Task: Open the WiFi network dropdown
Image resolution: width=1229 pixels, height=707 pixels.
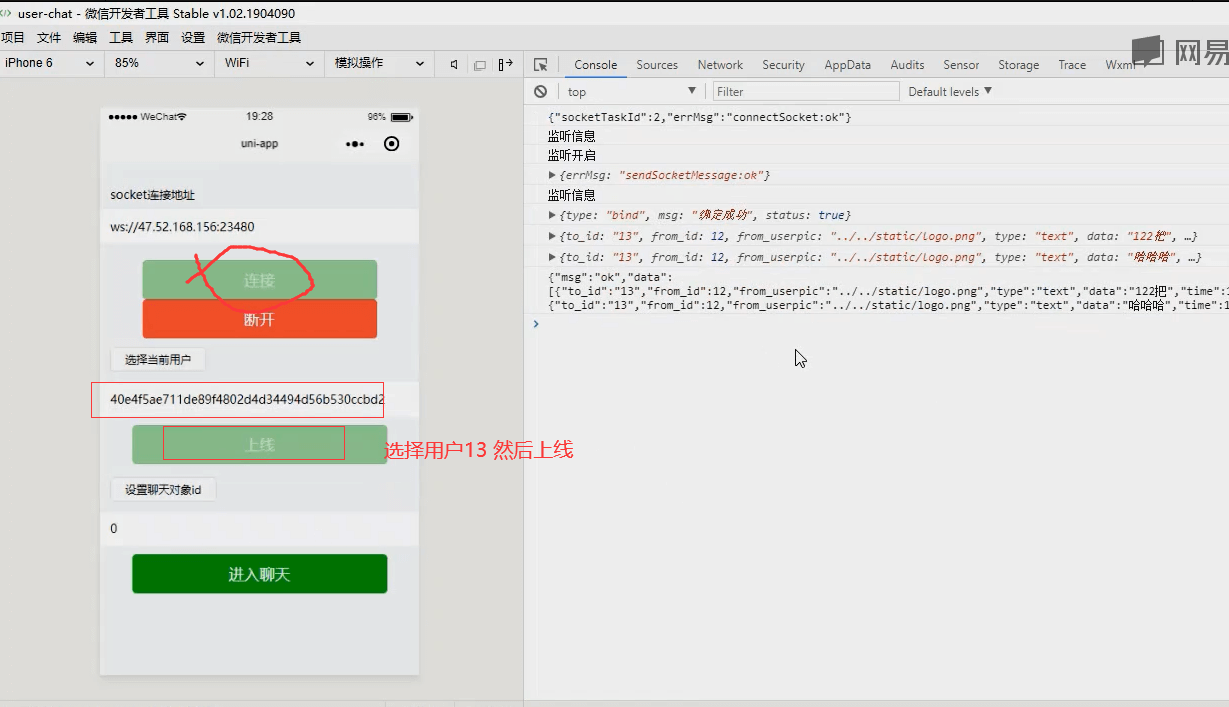Action: click(268, 63)
